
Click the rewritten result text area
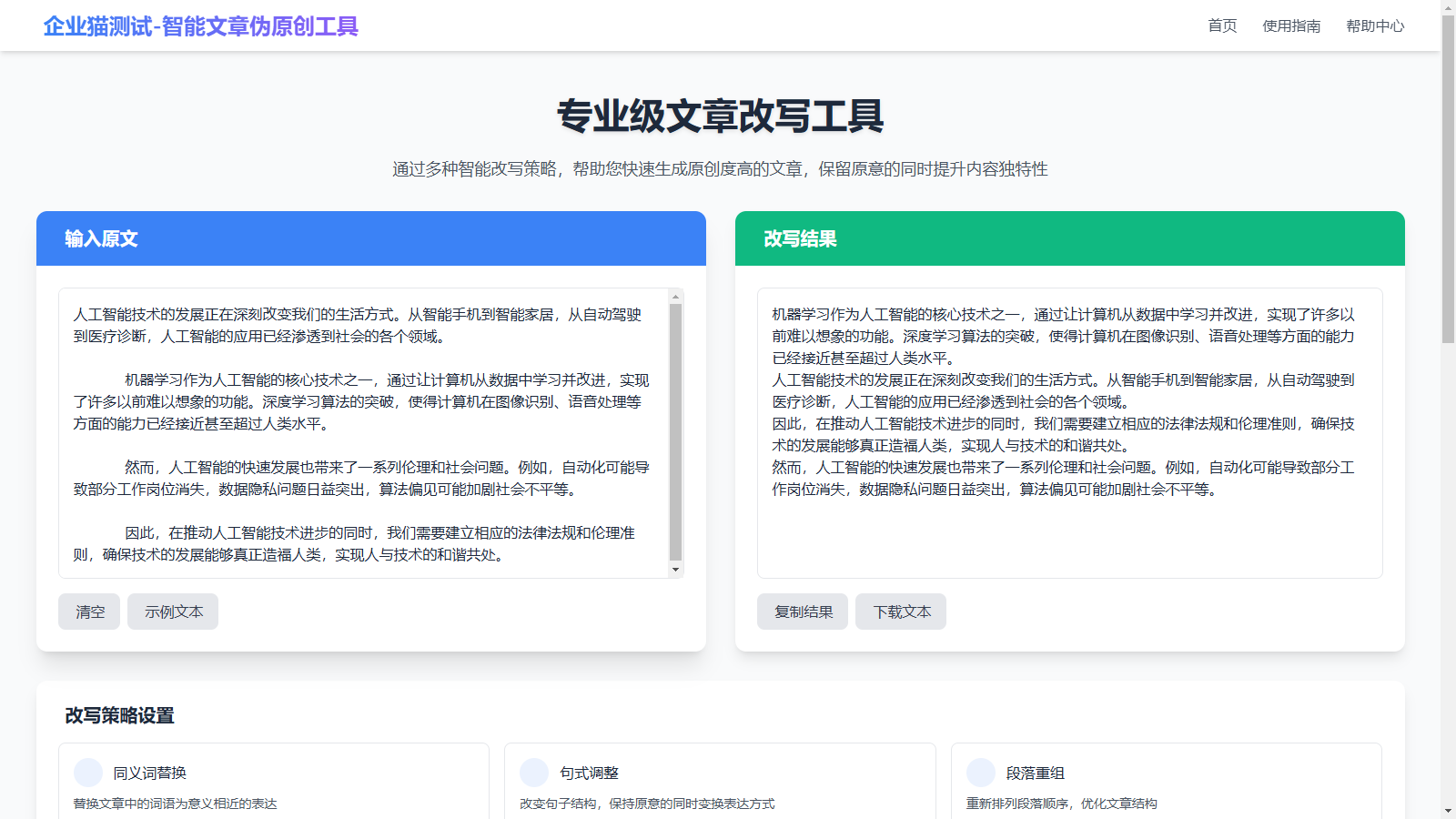[x=1069, y=537]
